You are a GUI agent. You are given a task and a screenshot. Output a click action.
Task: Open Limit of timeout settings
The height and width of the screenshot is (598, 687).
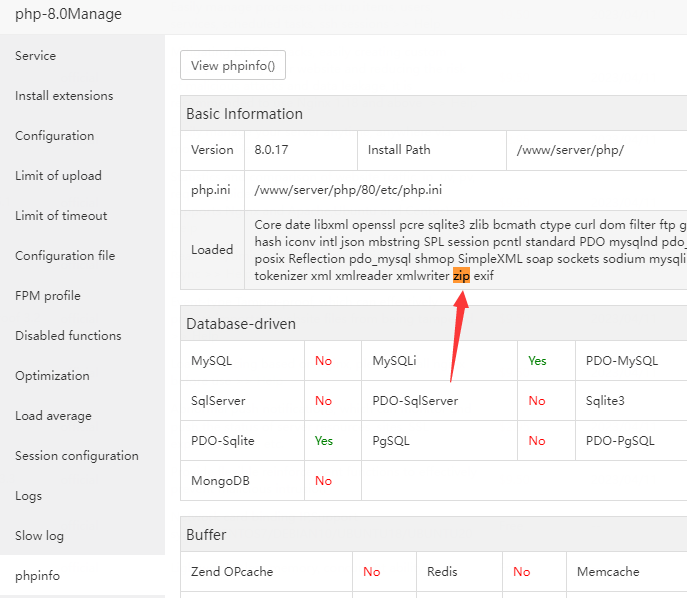click(x=61, y=216)
